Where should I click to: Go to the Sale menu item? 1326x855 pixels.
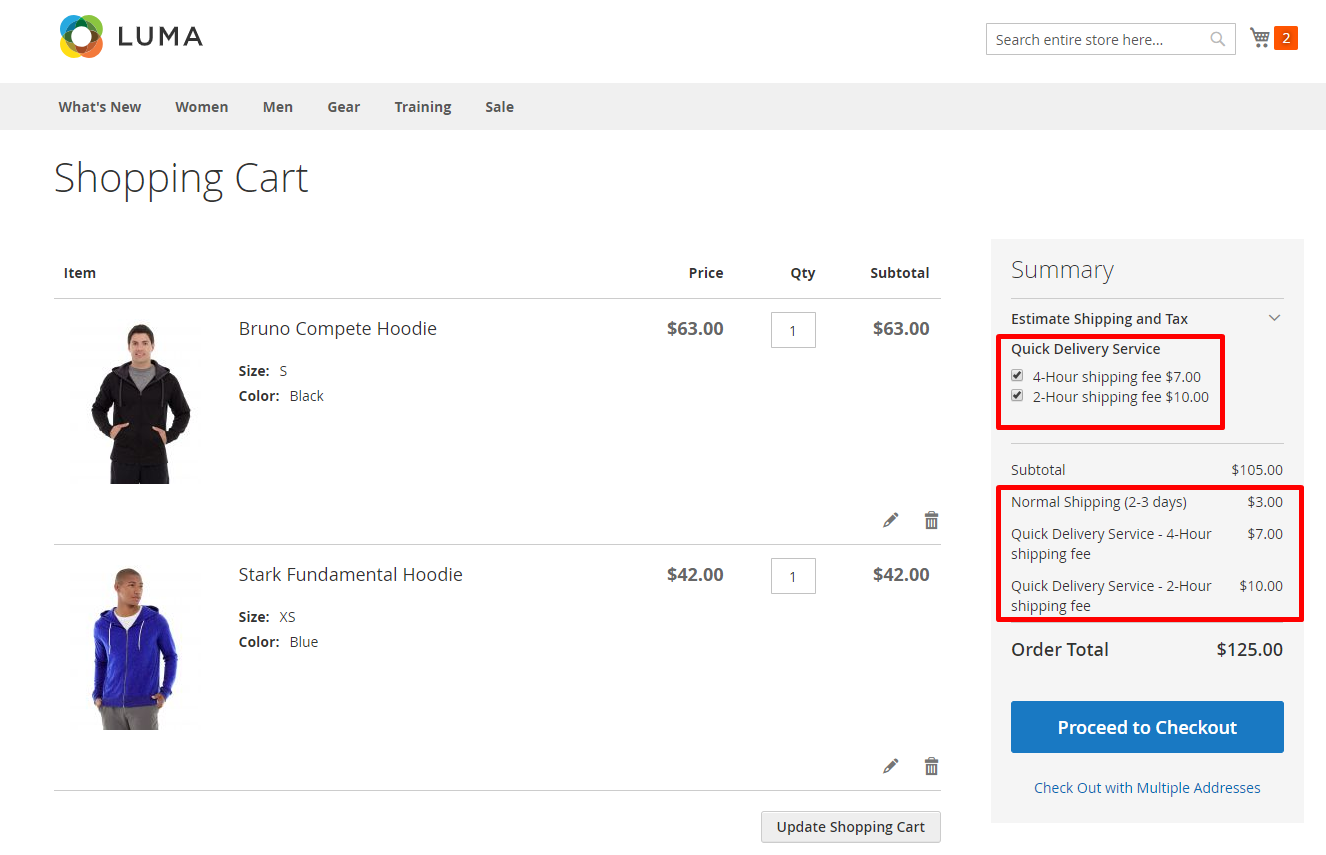pos(499,107)
